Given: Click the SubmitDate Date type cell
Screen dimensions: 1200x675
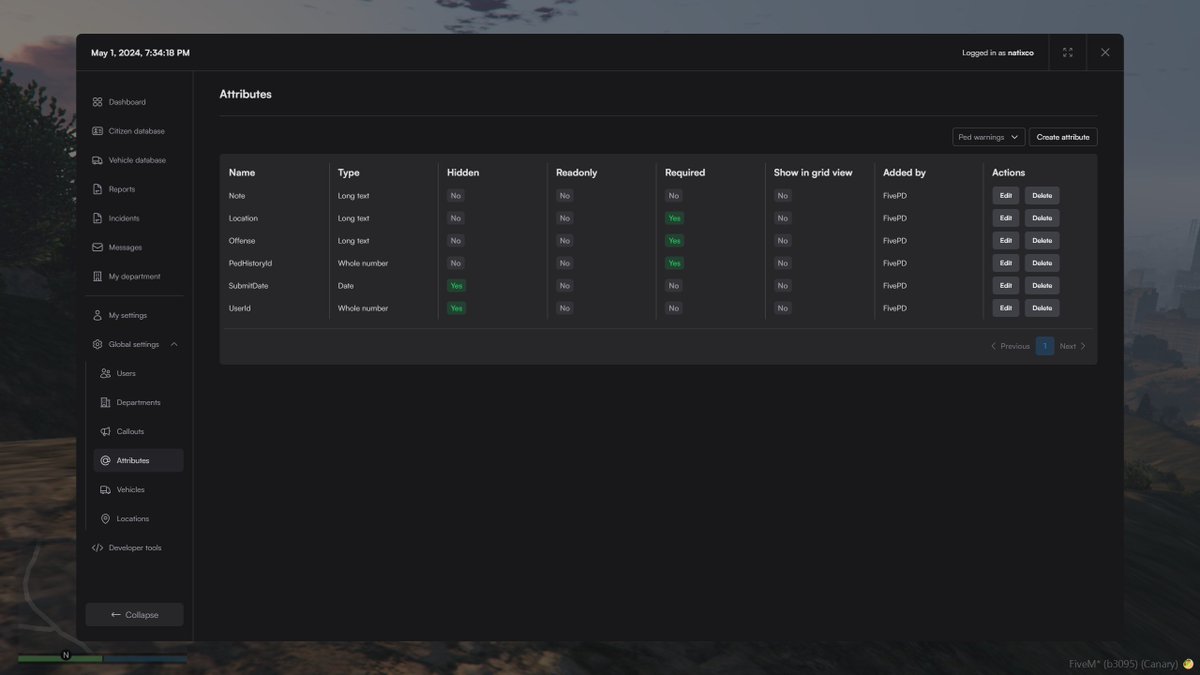Looking at the screenshot, I should click(x=346, y=286).
